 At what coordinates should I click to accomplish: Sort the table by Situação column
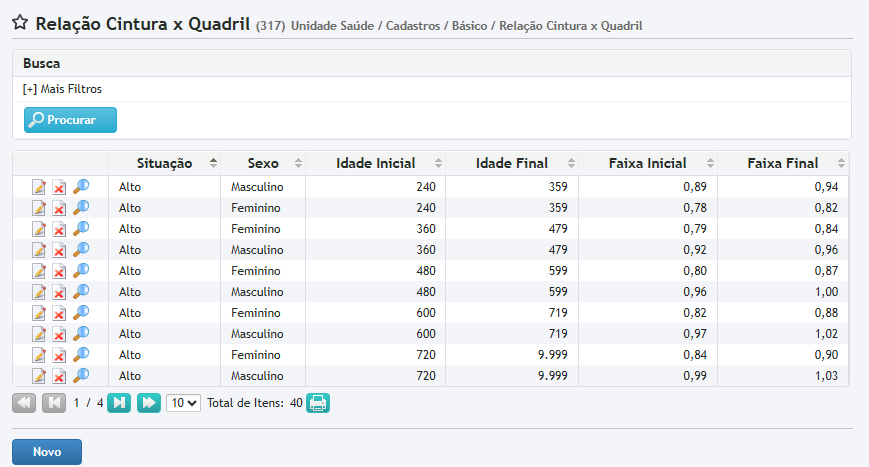(x=164, y=163)
